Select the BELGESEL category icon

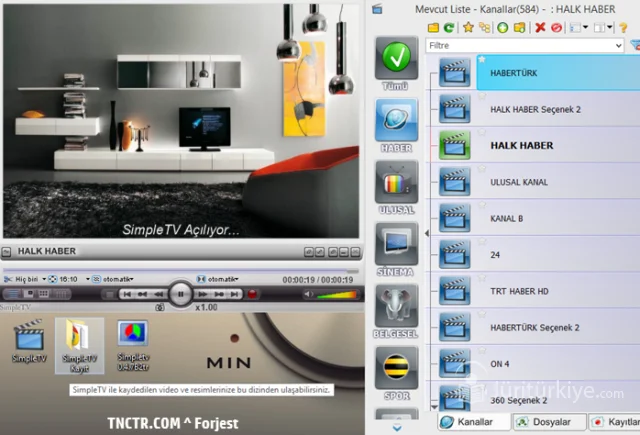point(396,306)
